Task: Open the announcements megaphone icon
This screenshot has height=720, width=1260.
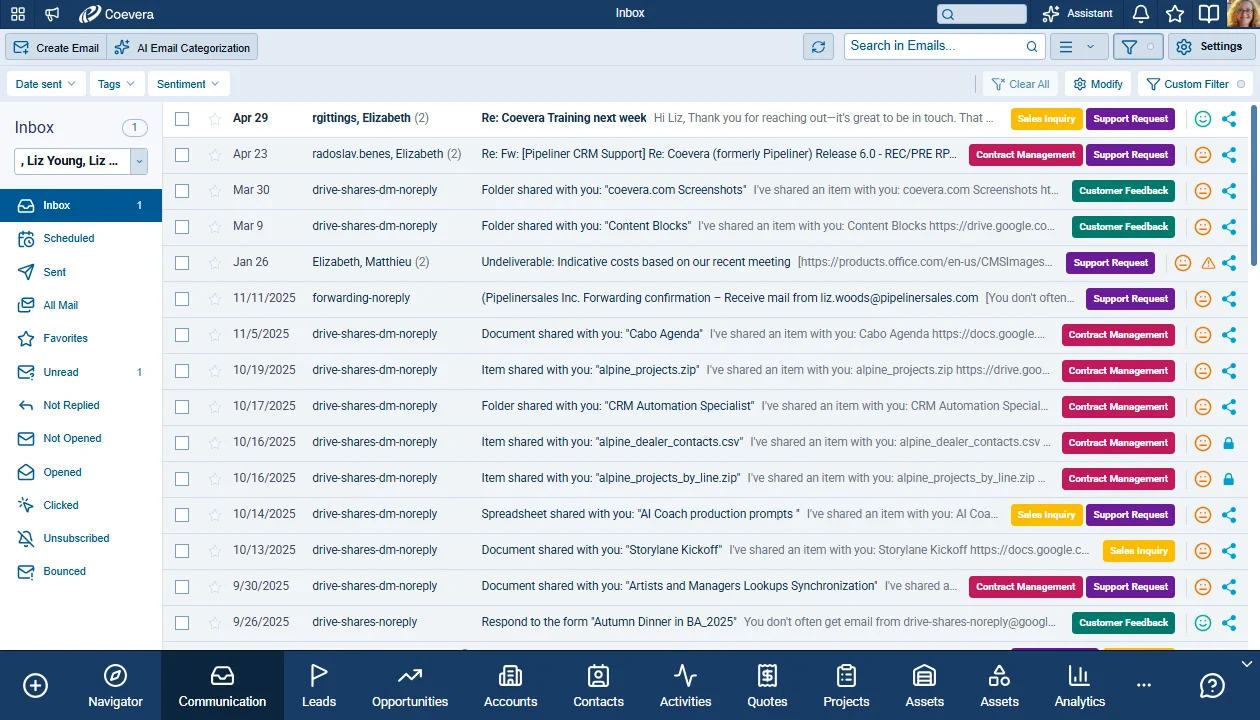Action: point(52,14)
